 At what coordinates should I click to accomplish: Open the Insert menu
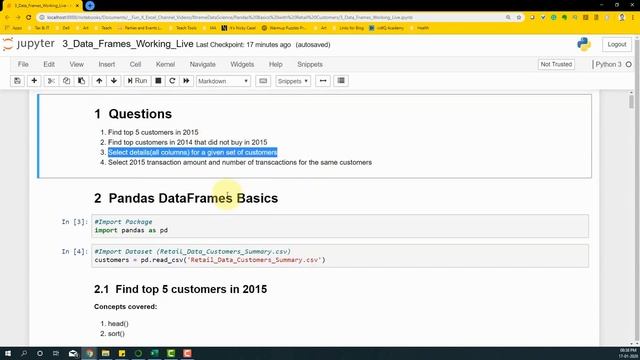pyautogui.click(x=107, y=64)
